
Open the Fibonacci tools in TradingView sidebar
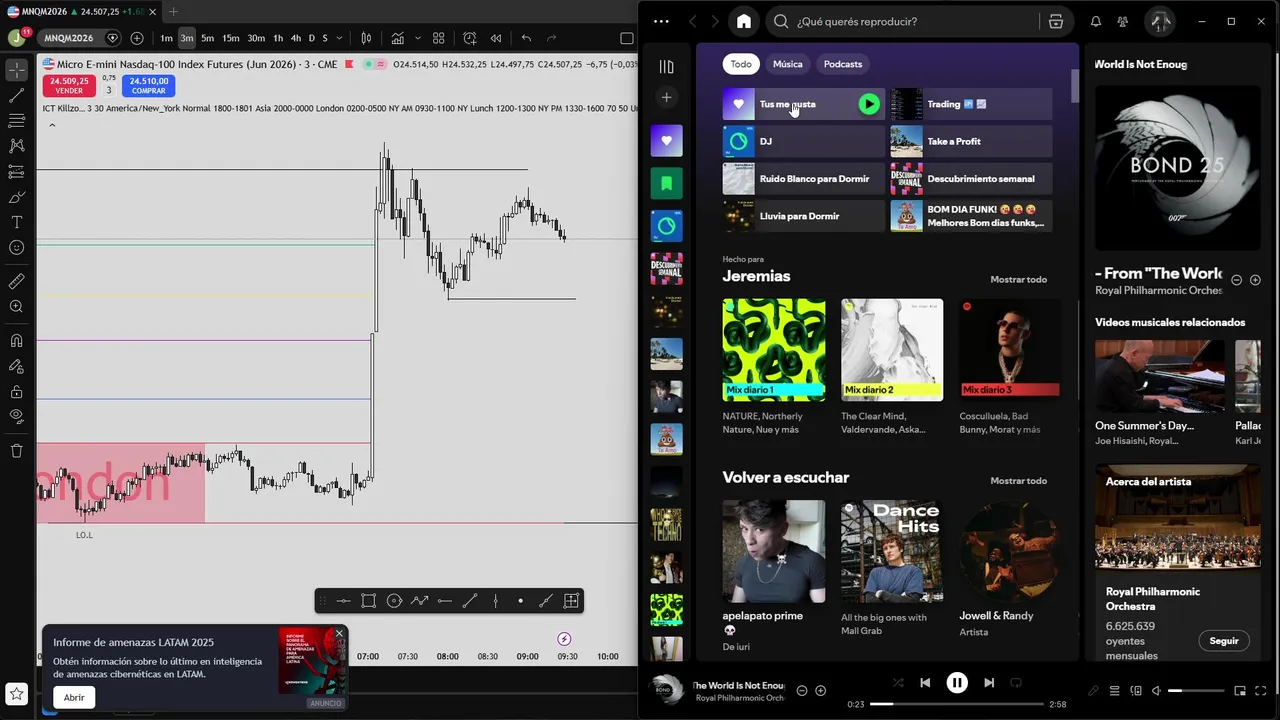(x=16, y=121)
